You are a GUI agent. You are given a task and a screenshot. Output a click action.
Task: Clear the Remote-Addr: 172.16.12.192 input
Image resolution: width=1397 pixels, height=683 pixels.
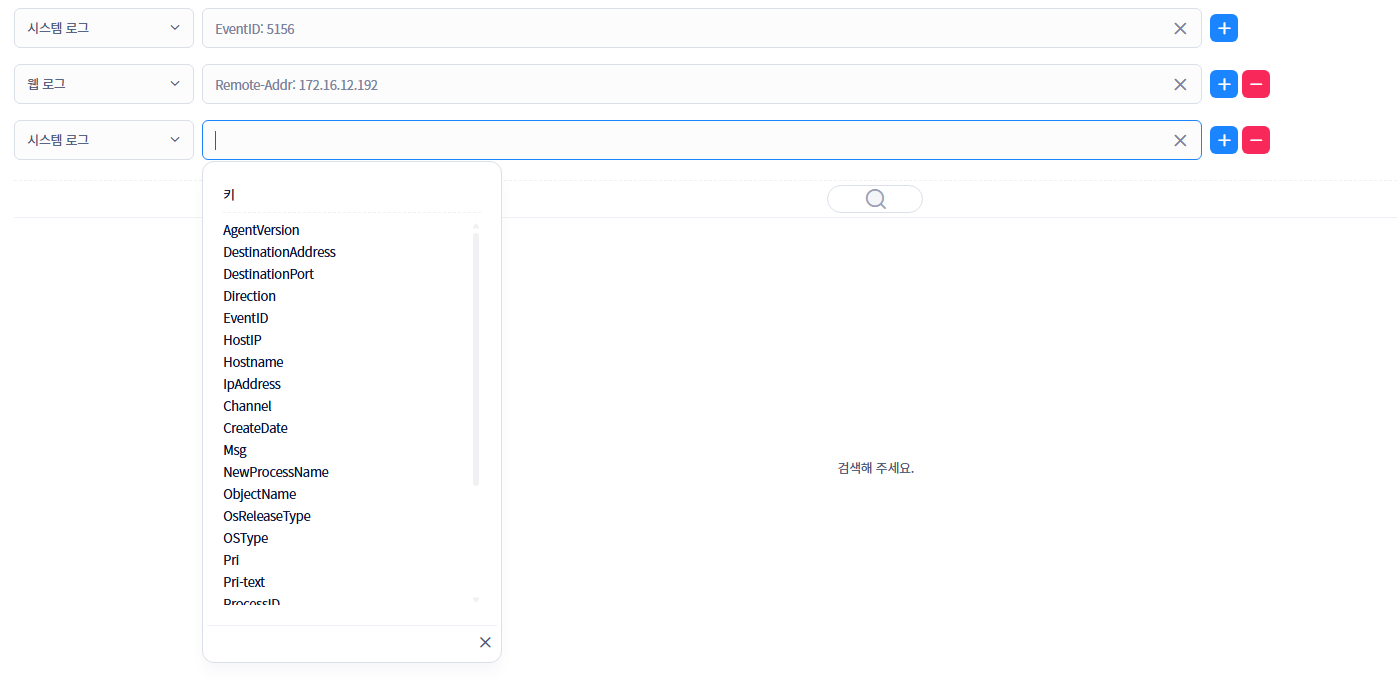(1180, 85)
